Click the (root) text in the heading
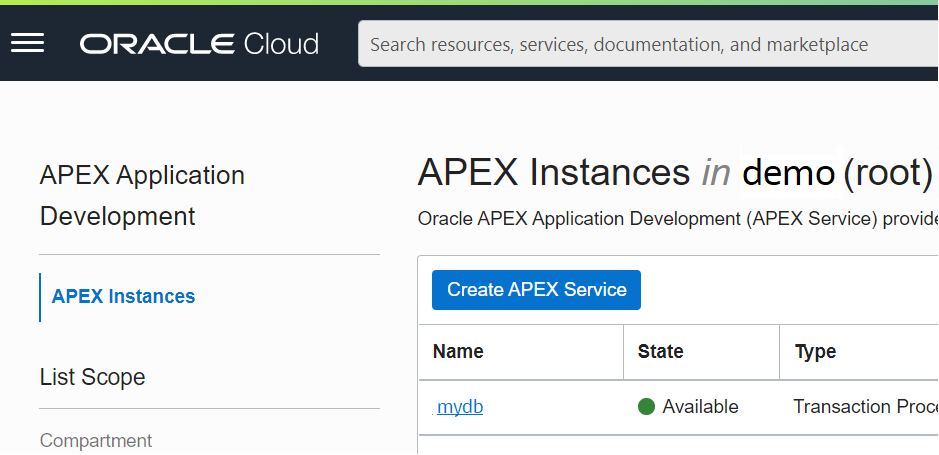 (888, 172)
